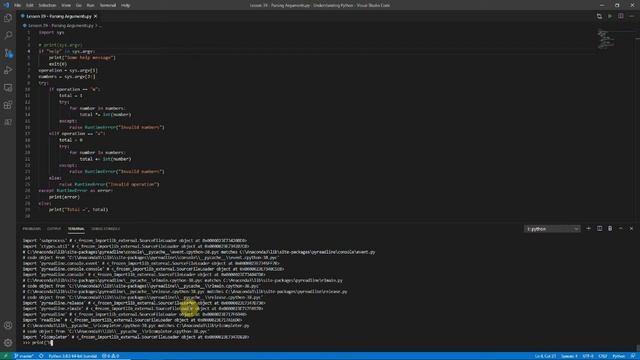Select the Terminal panel tab
640x360 pixels.
coord(76,229)
